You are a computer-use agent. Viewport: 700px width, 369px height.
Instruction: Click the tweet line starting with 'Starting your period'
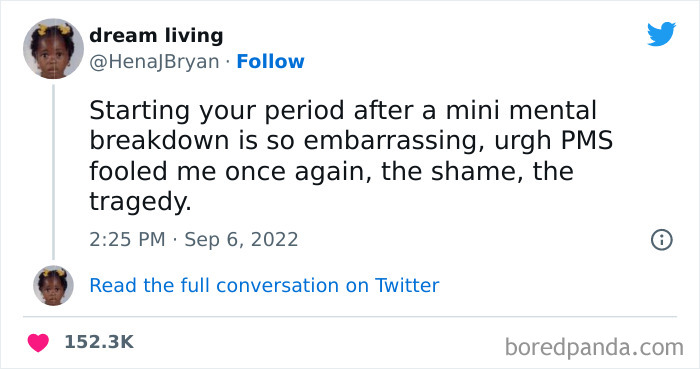pyautogui.click(x=342, y=111)
